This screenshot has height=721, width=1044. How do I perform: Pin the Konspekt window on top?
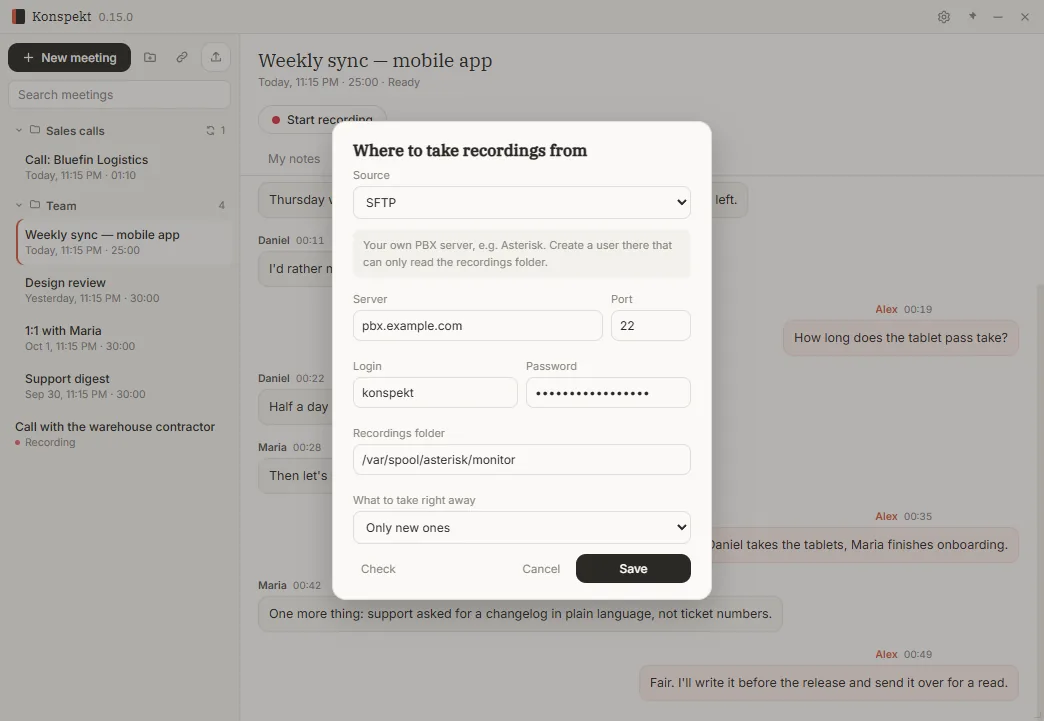[972, 17]
